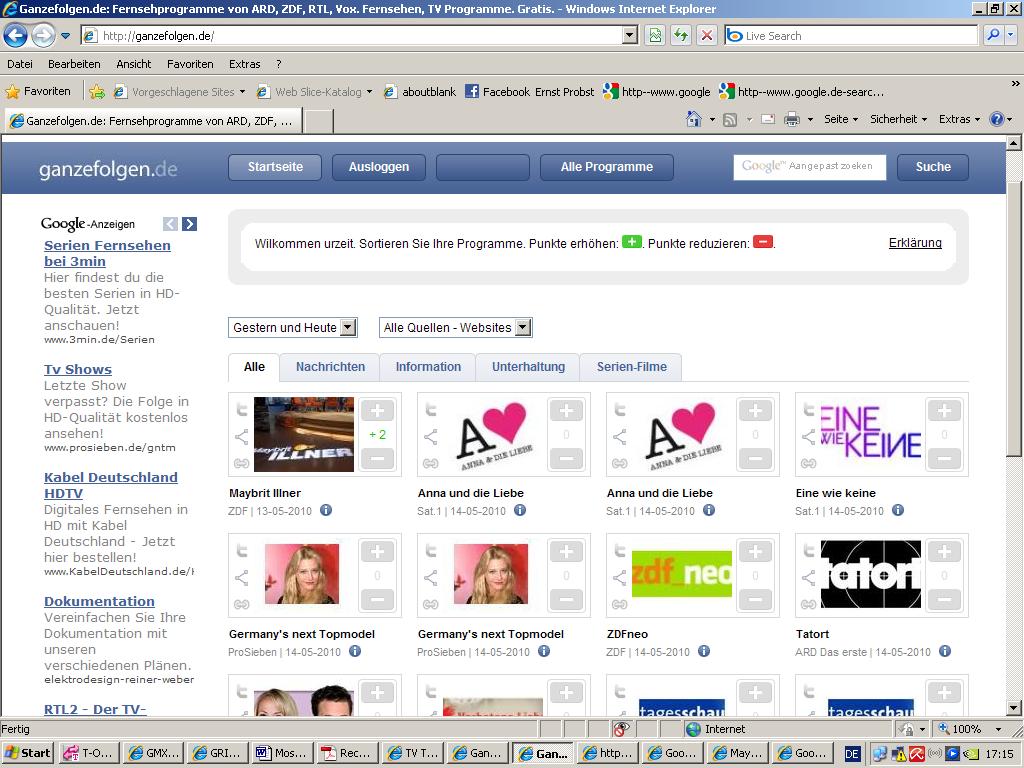The image size is (1024, 768).
Task: Click plus button on ZDFneo card
Action: coord(756,552)
